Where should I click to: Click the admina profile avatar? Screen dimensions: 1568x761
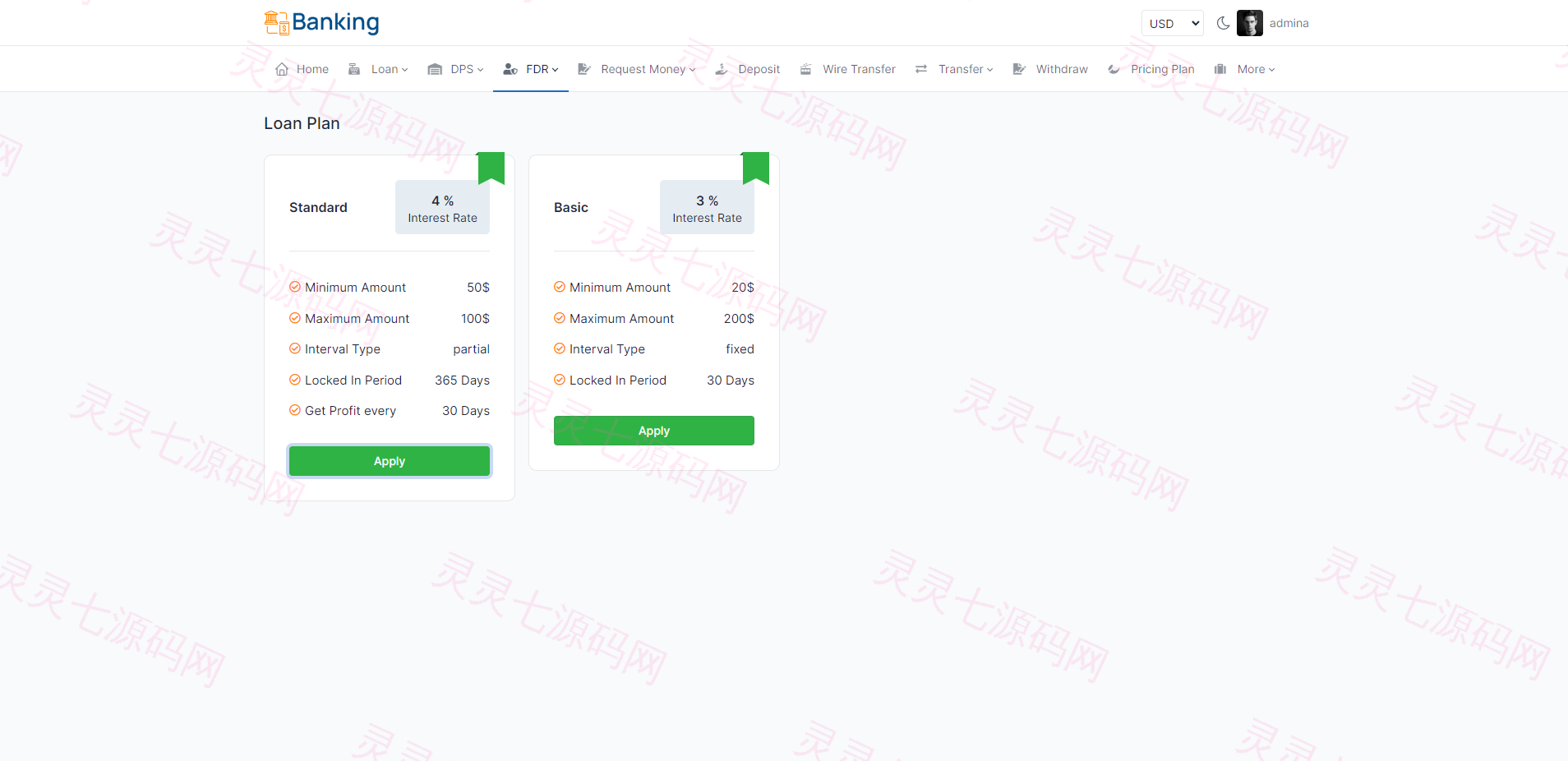click(1249, 23)
